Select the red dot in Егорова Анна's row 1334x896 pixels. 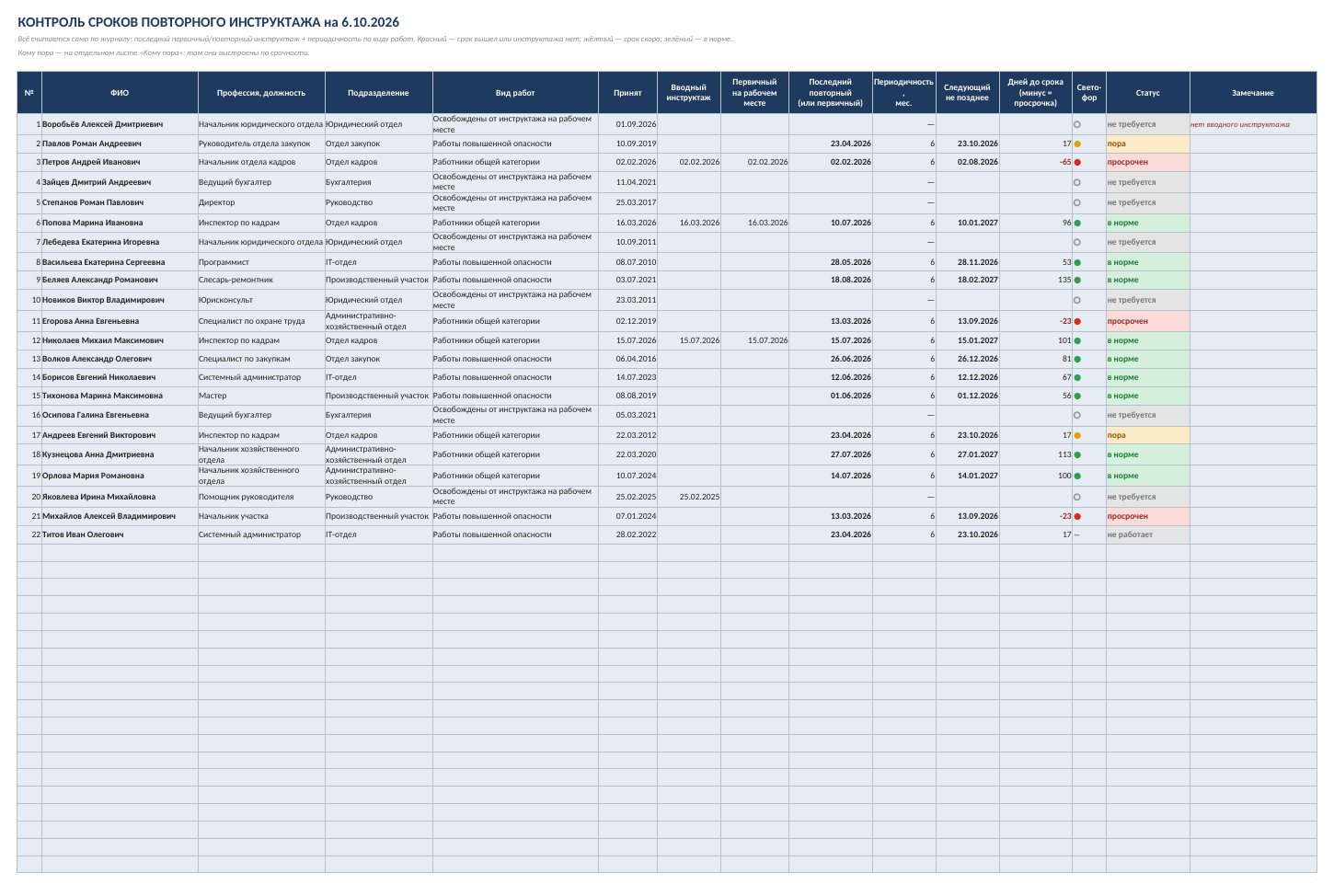pos(1077,321)
